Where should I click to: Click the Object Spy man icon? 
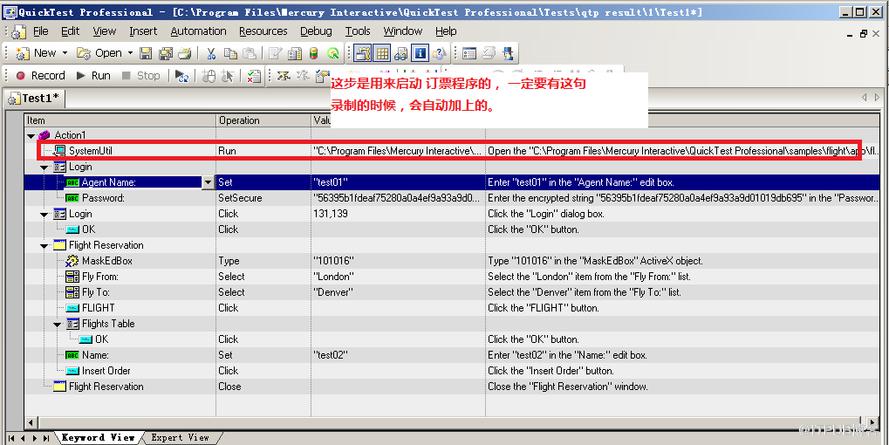click(x=507, y=53)
